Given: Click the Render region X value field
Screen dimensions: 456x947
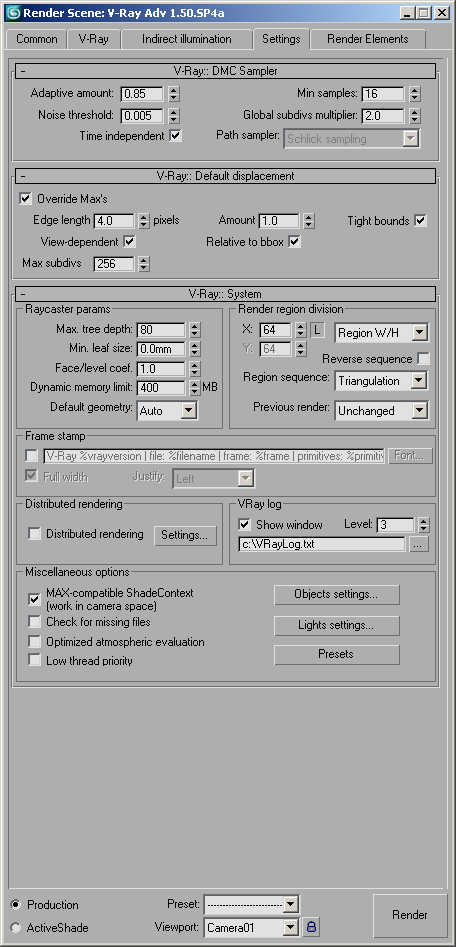Looking at the screenshot, I should coord(275,330).
